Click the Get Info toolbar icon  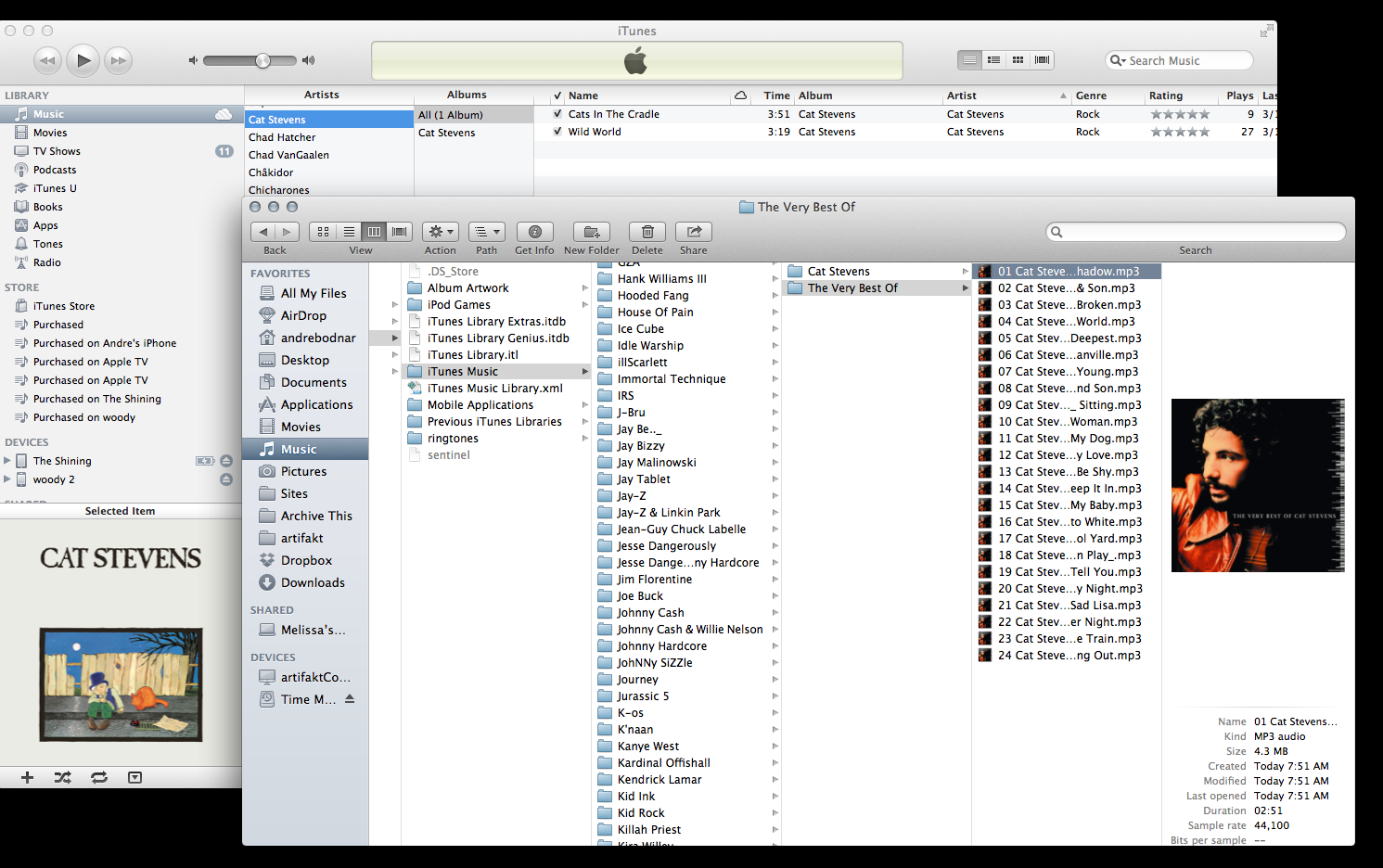534,233
